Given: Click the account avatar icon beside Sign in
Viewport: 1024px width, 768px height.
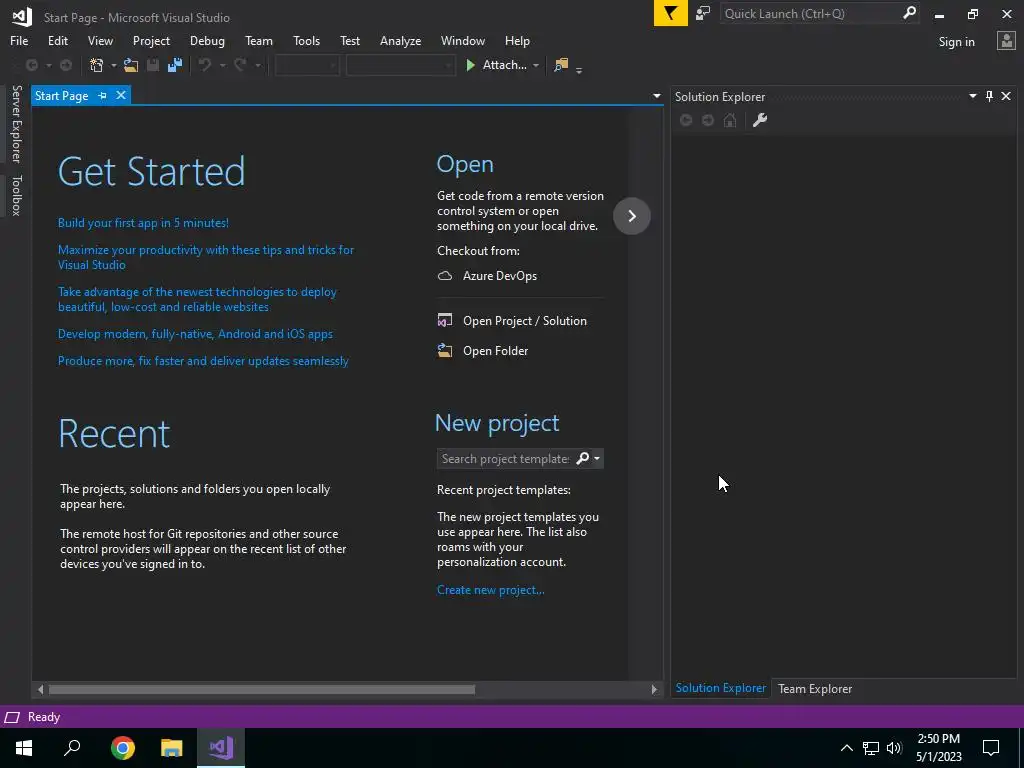Looking at the screenshot, I should (x=1006, y=41).
